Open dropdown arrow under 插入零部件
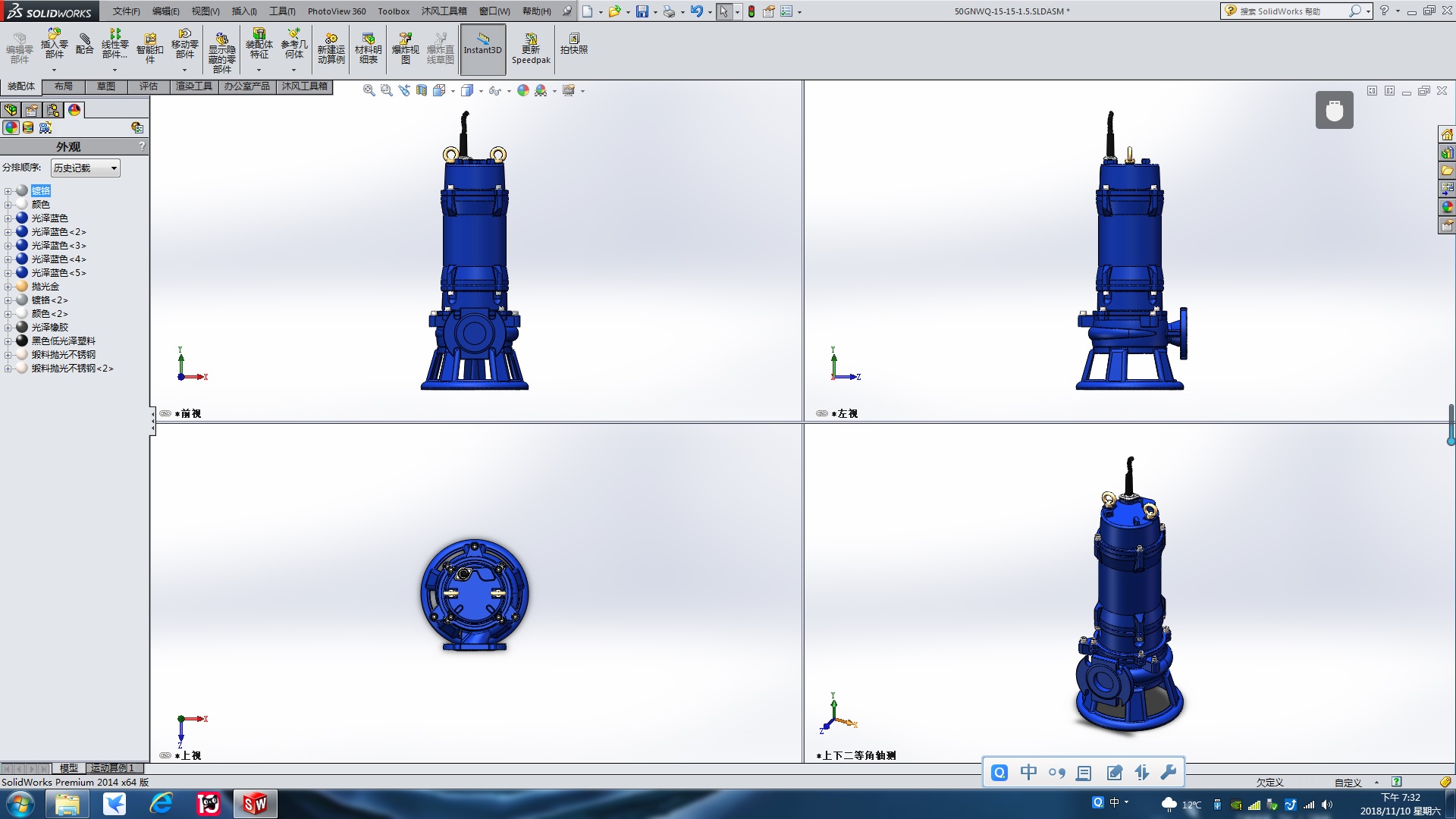The image size is (1456, 819). click(x=54, y=71)
